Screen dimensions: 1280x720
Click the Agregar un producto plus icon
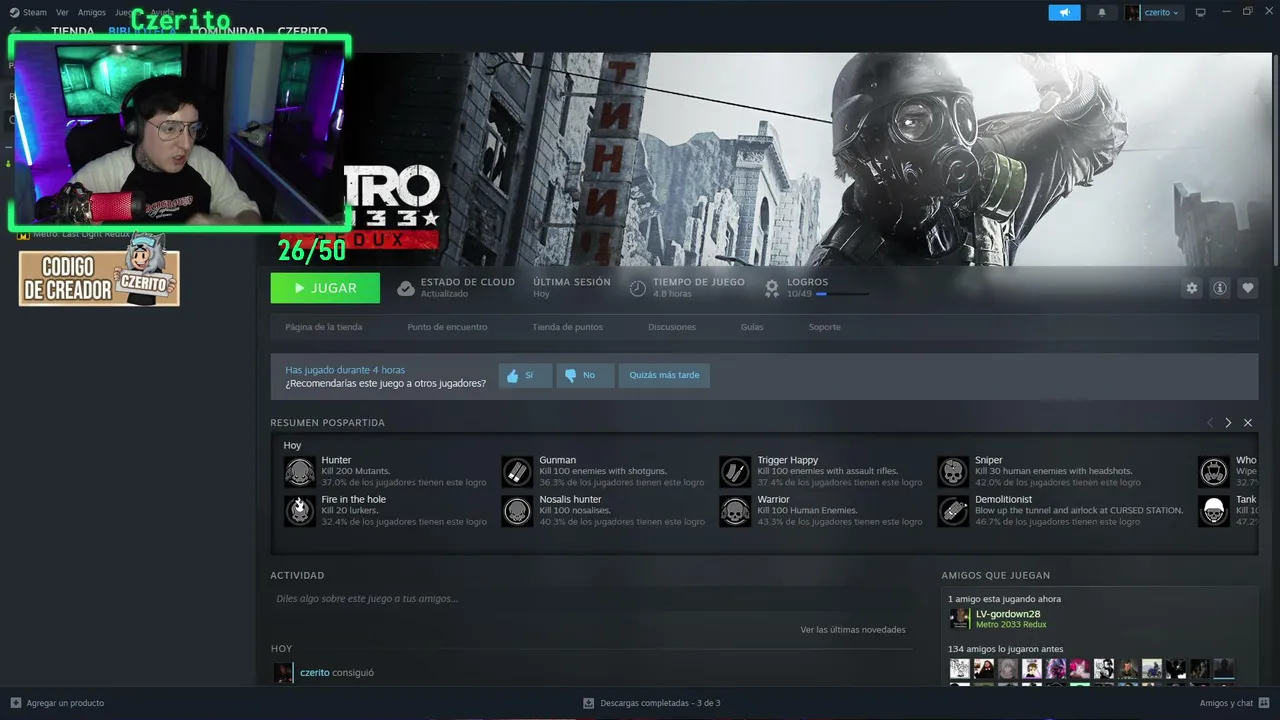(15, 703)
